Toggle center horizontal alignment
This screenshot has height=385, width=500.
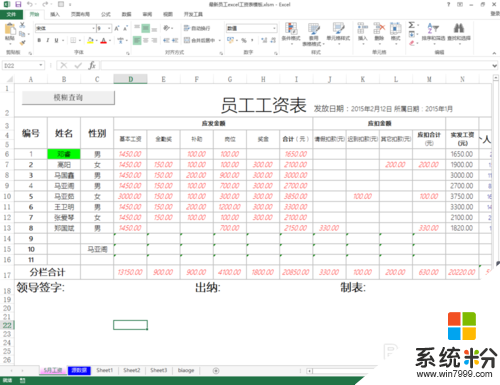pyautogui.click(x=146, y=40)
